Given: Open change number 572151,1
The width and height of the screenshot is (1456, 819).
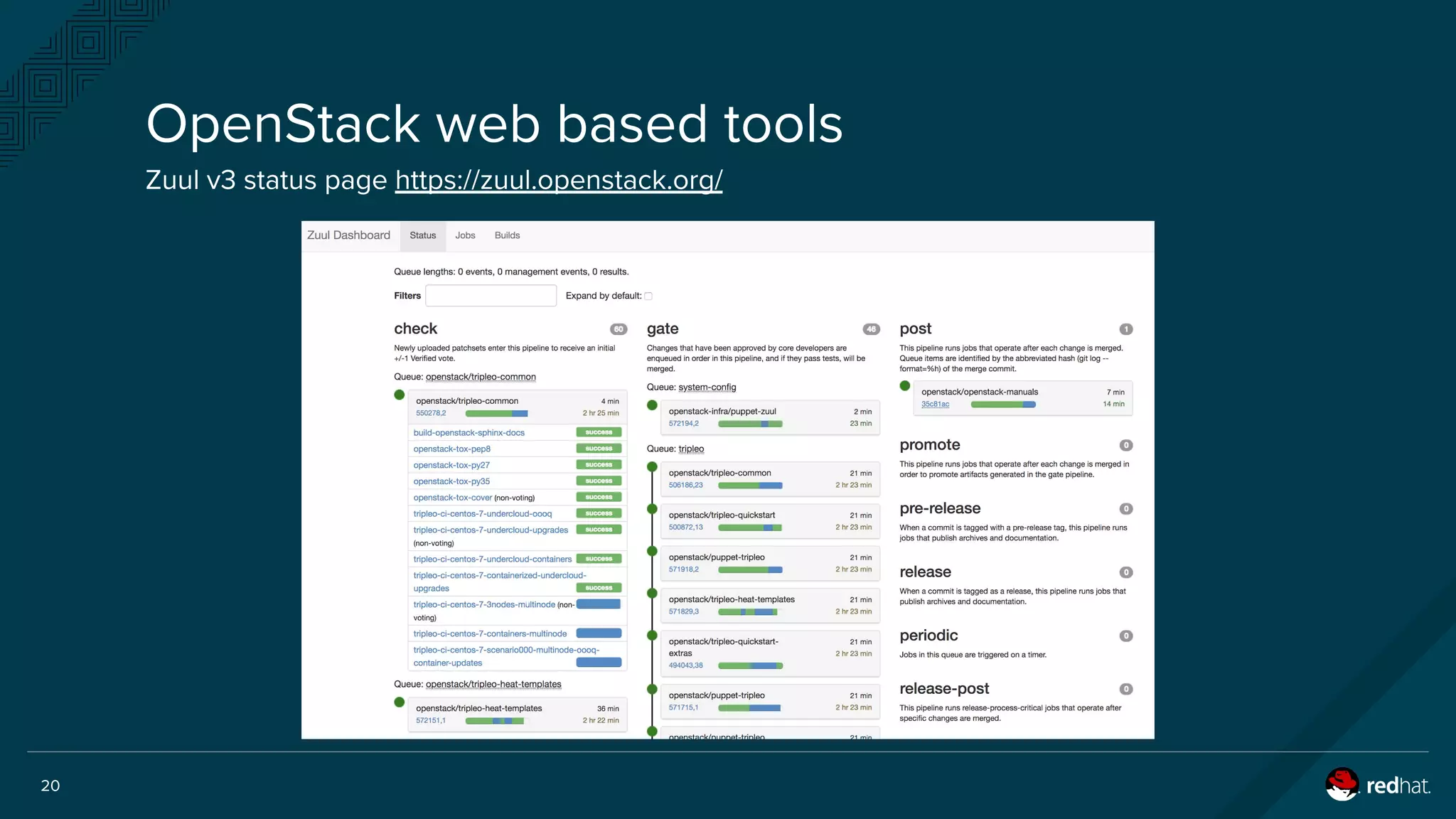Looking at the screenshot, I should tap(431, 720).
